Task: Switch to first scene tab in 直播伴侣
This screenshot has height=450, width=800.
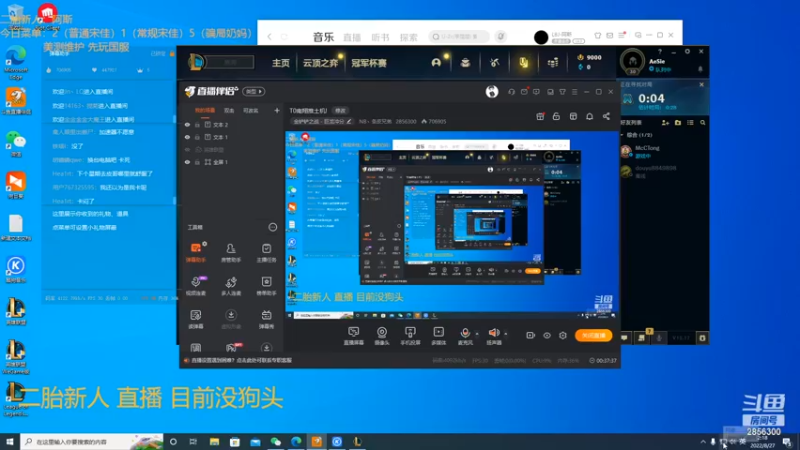Action: pyautogui.click(x=205, y=111)
